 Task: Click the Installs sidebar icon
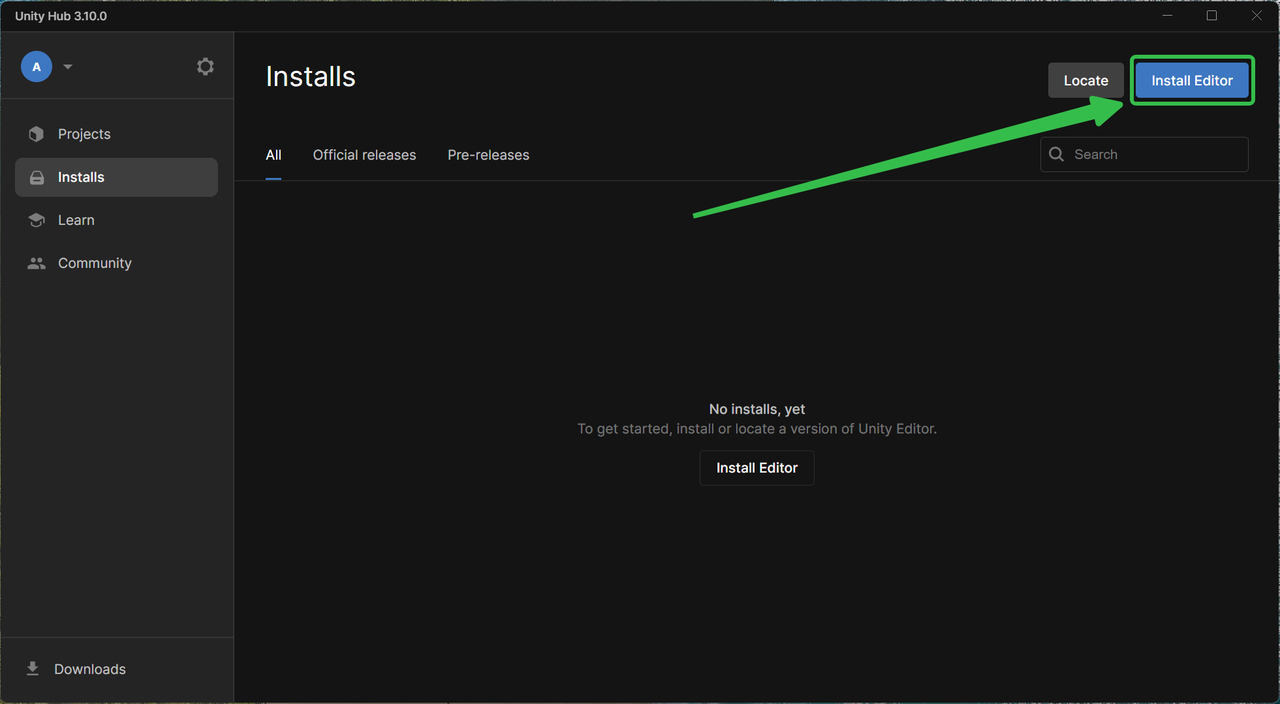(36, 177)
